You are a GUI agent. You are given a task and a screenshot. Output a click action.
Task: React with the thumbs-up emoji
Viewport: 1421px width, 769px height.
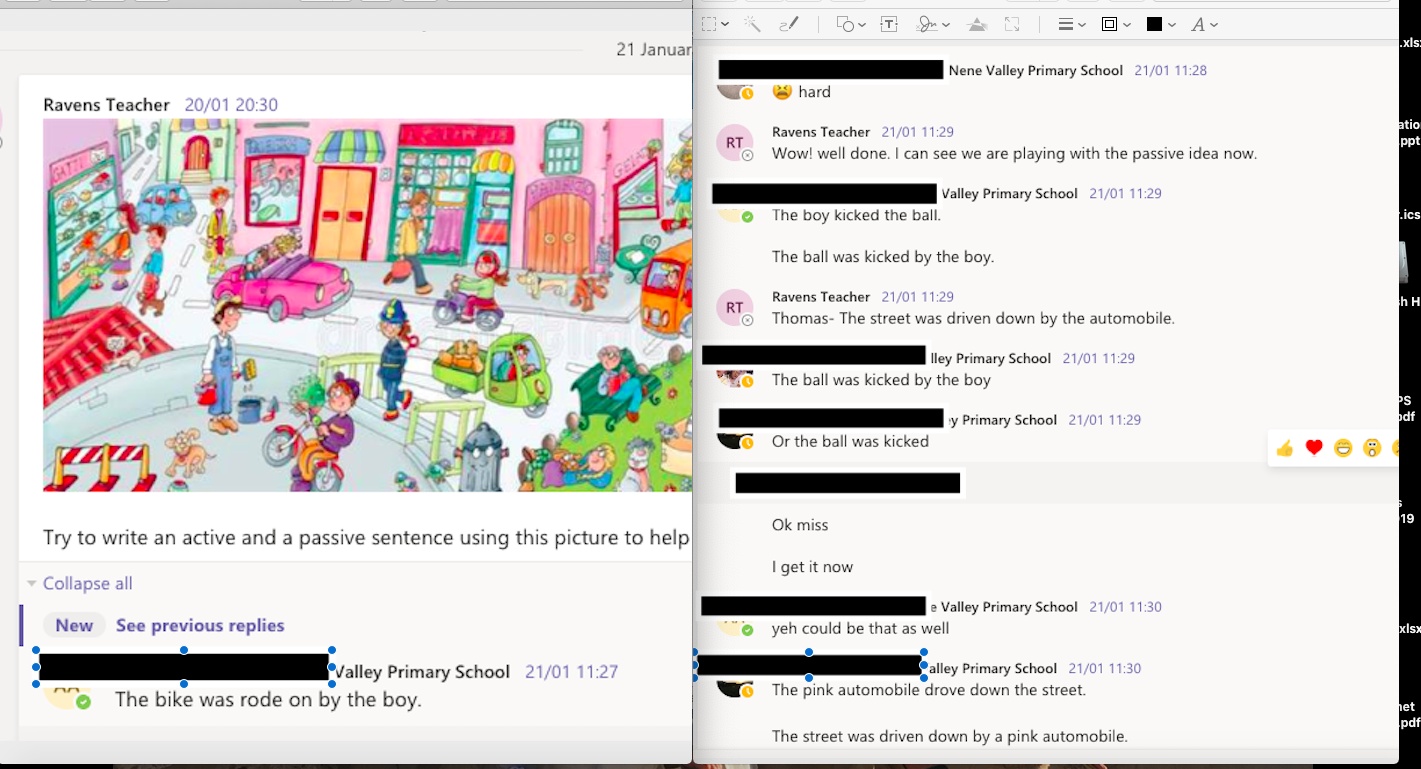coord(1285,448)
